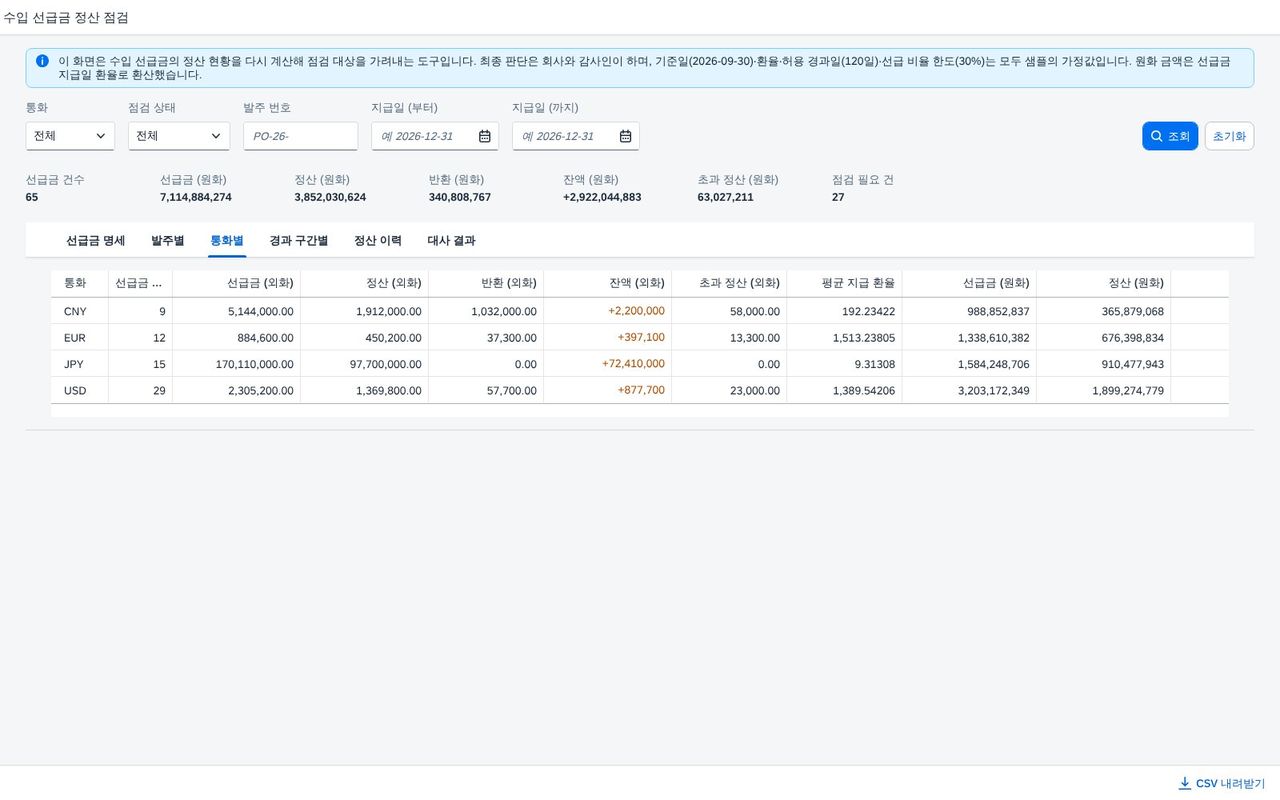Open the 통화 dropdown
Viewport: 1280px width, 800px height.
click(x=70, y=136)
